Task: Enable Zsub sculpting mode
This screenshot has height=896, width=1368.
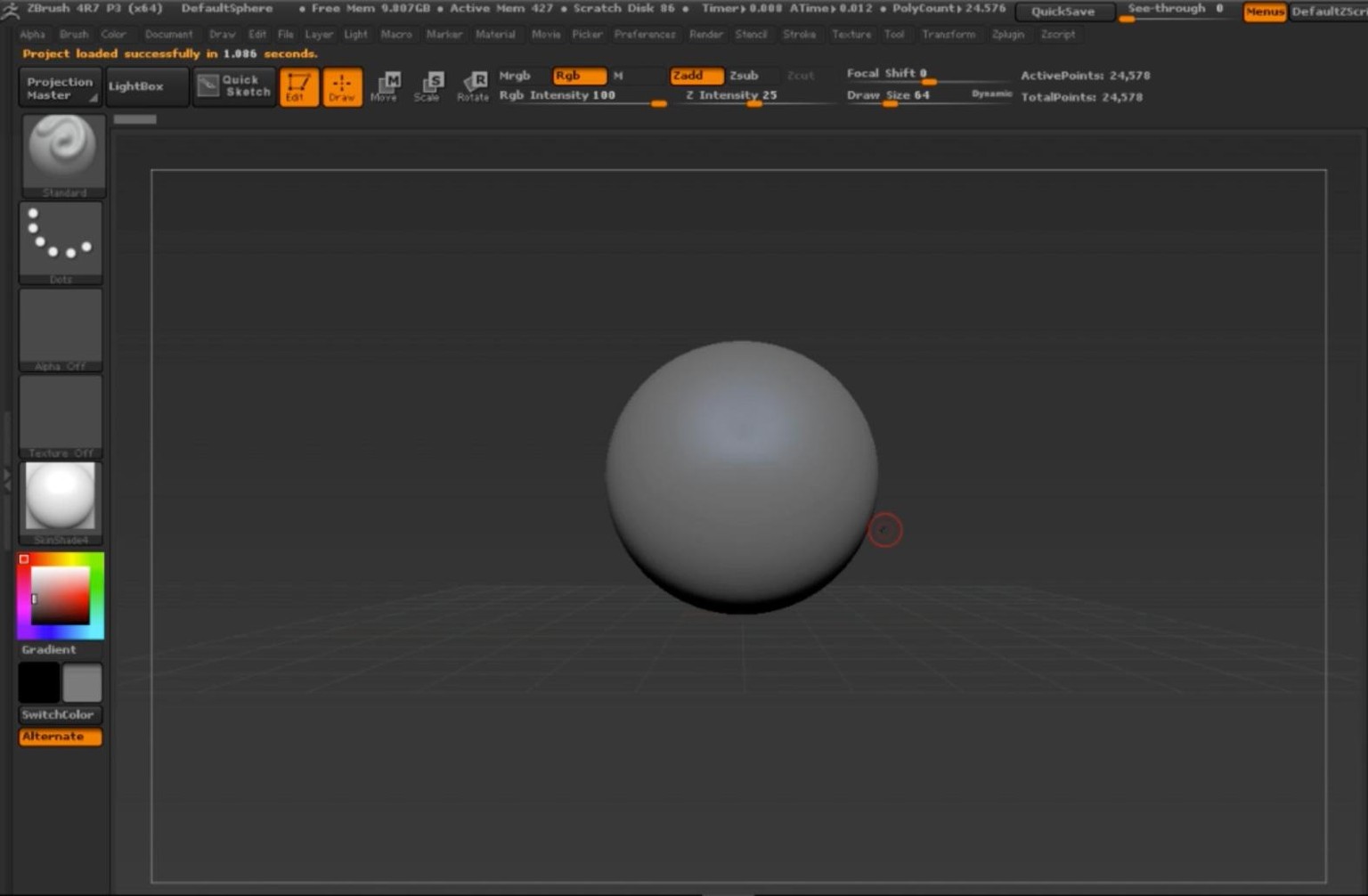Action: point(745,76)
